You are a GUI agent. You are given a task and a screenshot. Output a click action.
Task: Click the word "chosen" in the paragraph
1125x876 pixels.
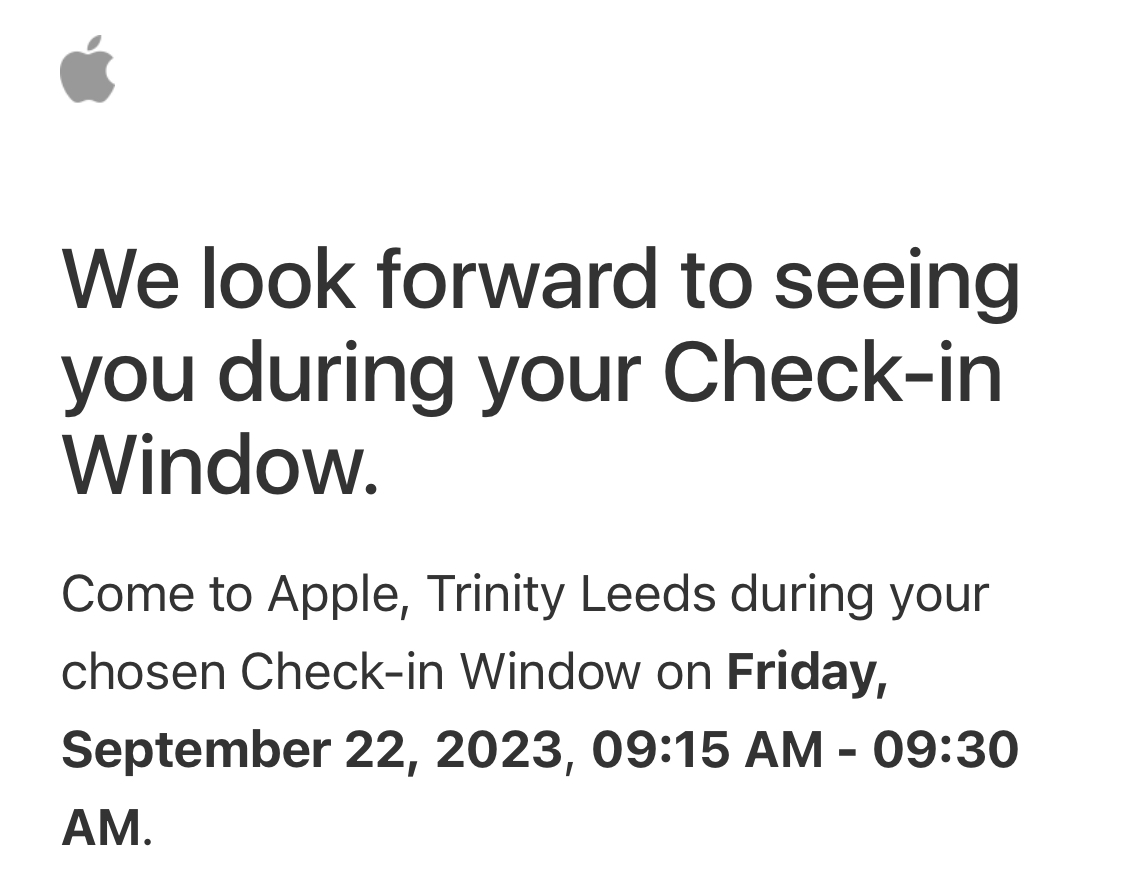(142, 673)
